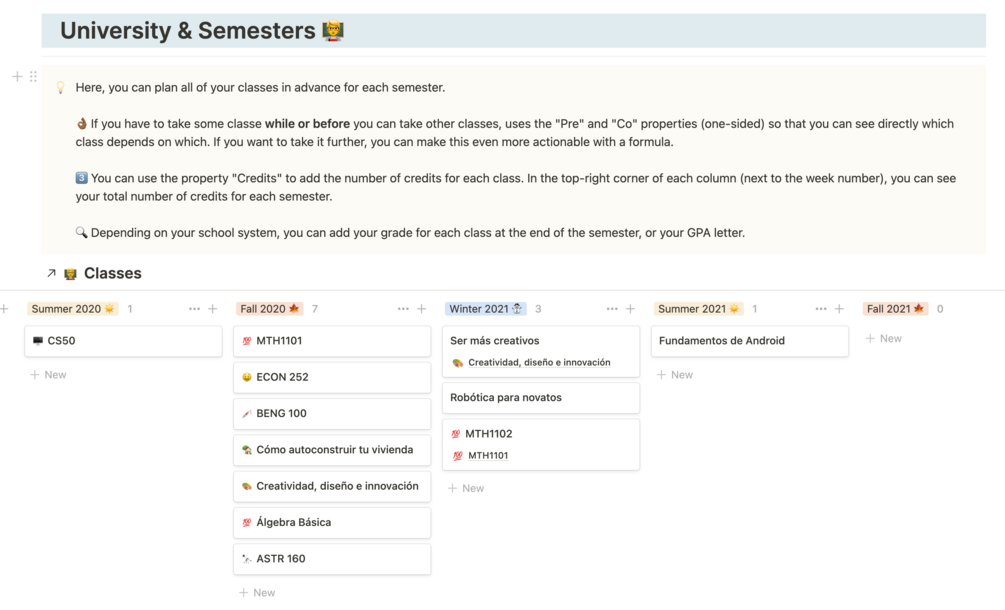Click the plus icon in the Fall 2020 column

[x=421, y=309]
